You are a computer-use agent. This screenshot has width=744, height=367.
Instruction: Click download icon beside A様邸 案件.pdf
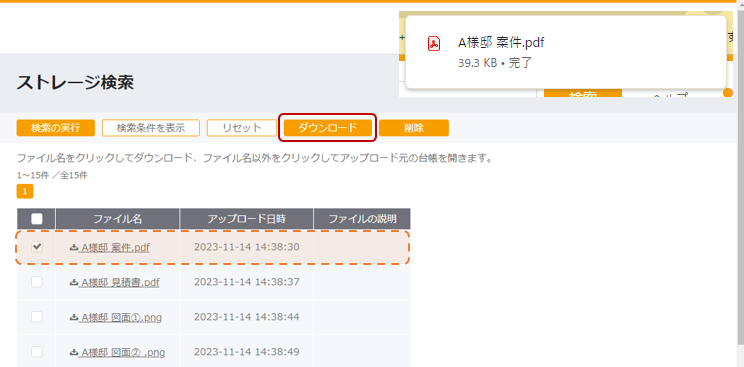click(74, 247)
